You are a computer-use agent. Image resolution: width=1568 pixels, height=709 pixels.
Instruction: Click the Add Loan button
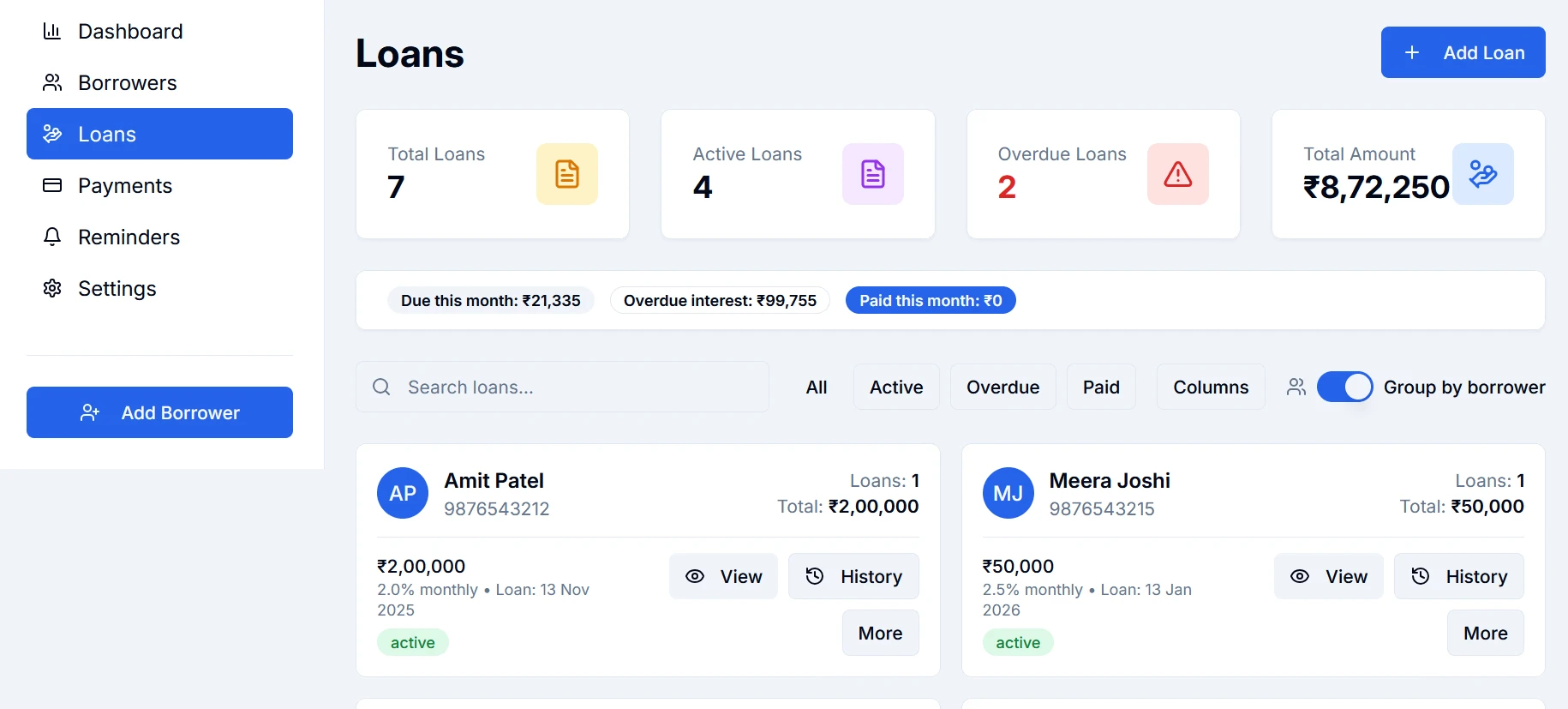tap(1463, 52)
